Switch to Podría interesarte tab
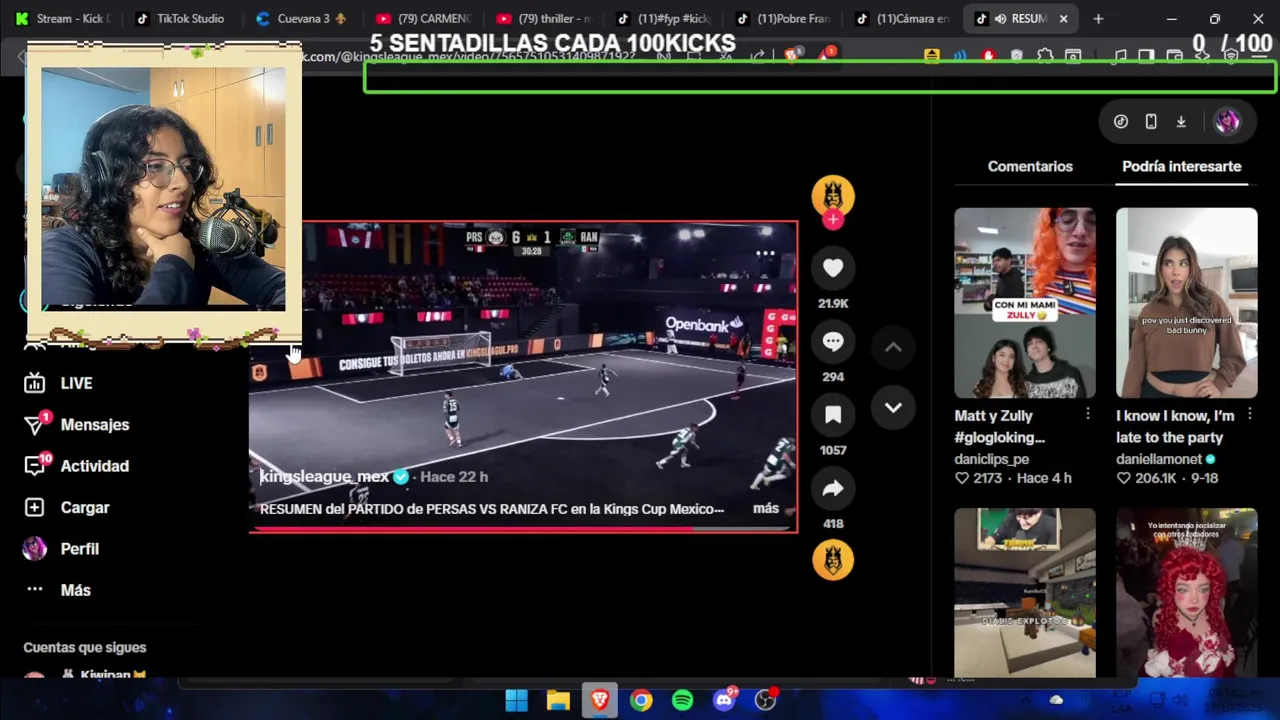The image size is (1280, 720). point(1181,167)
